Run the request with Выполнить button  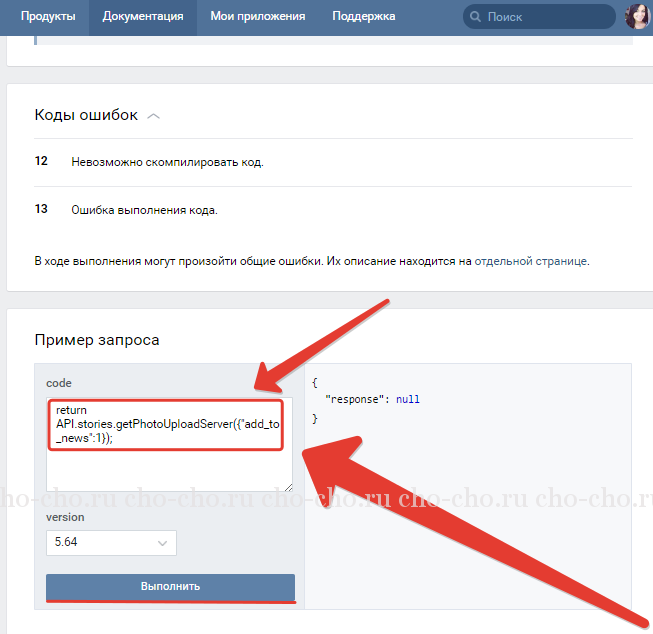coord(170,587)
